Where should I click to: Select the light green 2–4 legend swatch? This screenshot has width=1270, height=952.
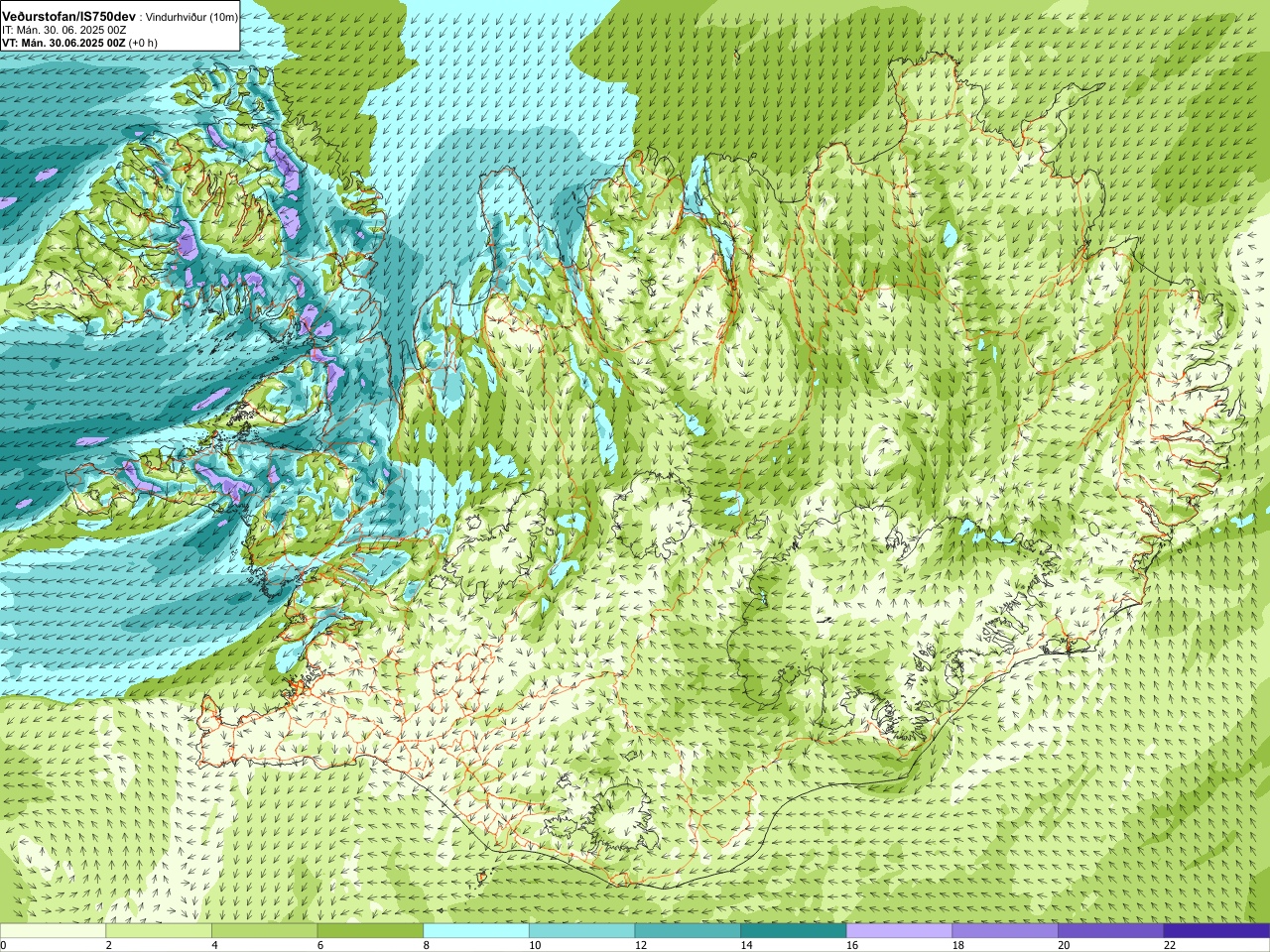[x=159, y=931]
